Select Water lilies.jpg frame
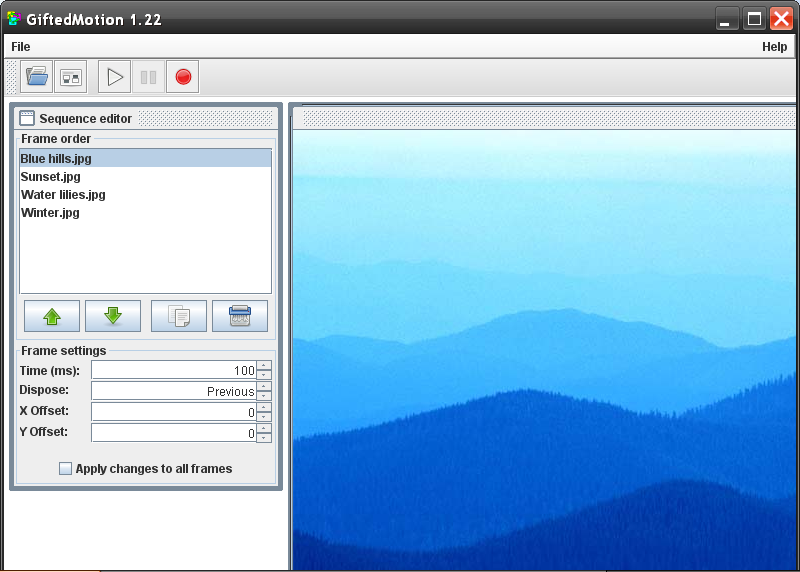Image resolution: width=800 pixels, height=572 pixels. point(145,194)
